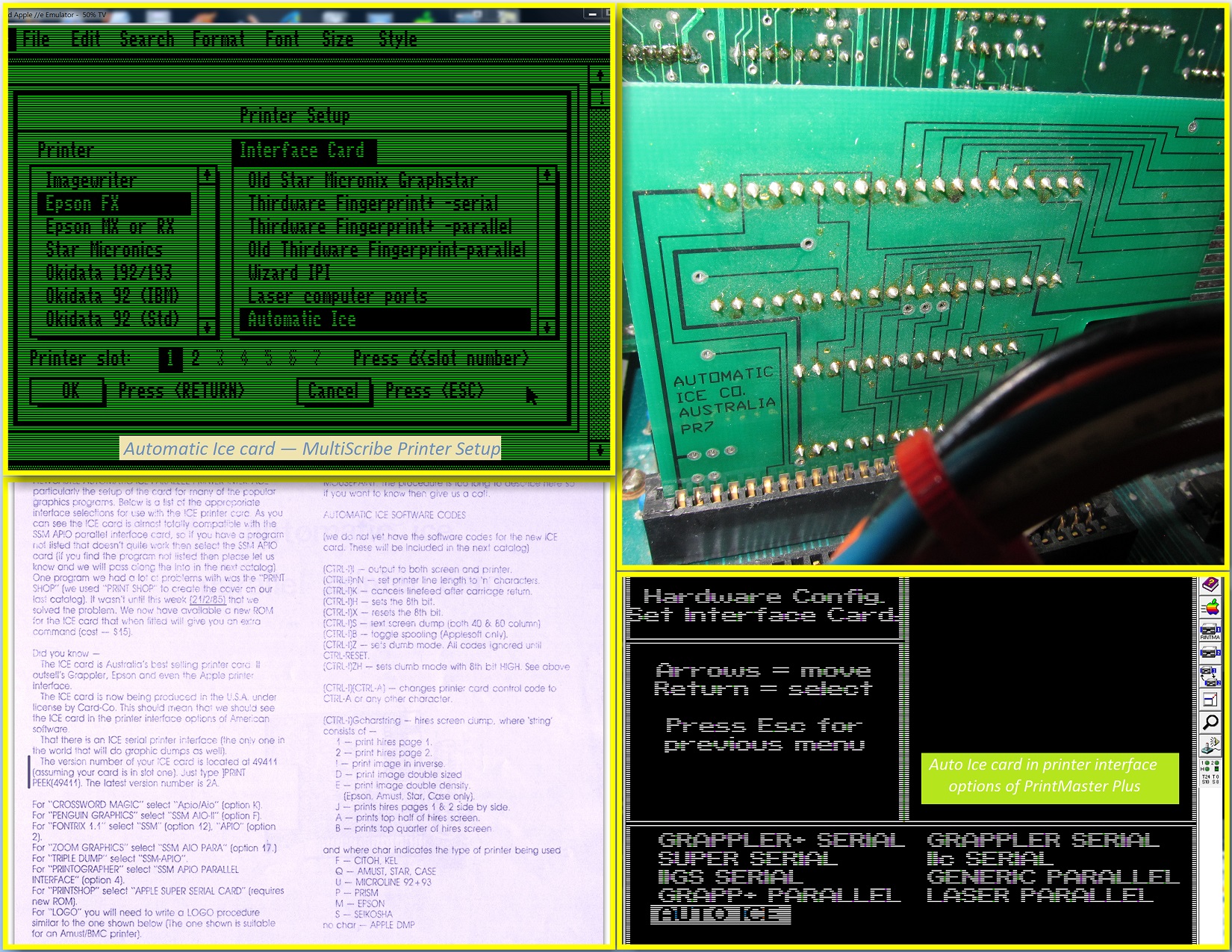Choose Old Star Micronix Graphstar card

coord(385,181)
